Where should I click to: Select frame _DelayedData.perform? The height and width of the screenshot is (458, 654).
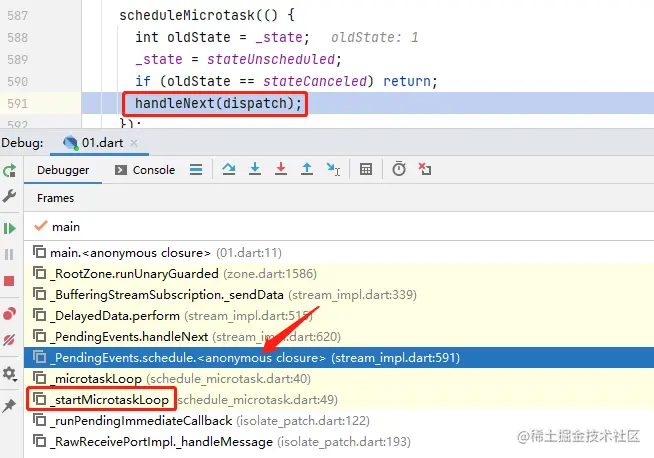coord(339,316)
